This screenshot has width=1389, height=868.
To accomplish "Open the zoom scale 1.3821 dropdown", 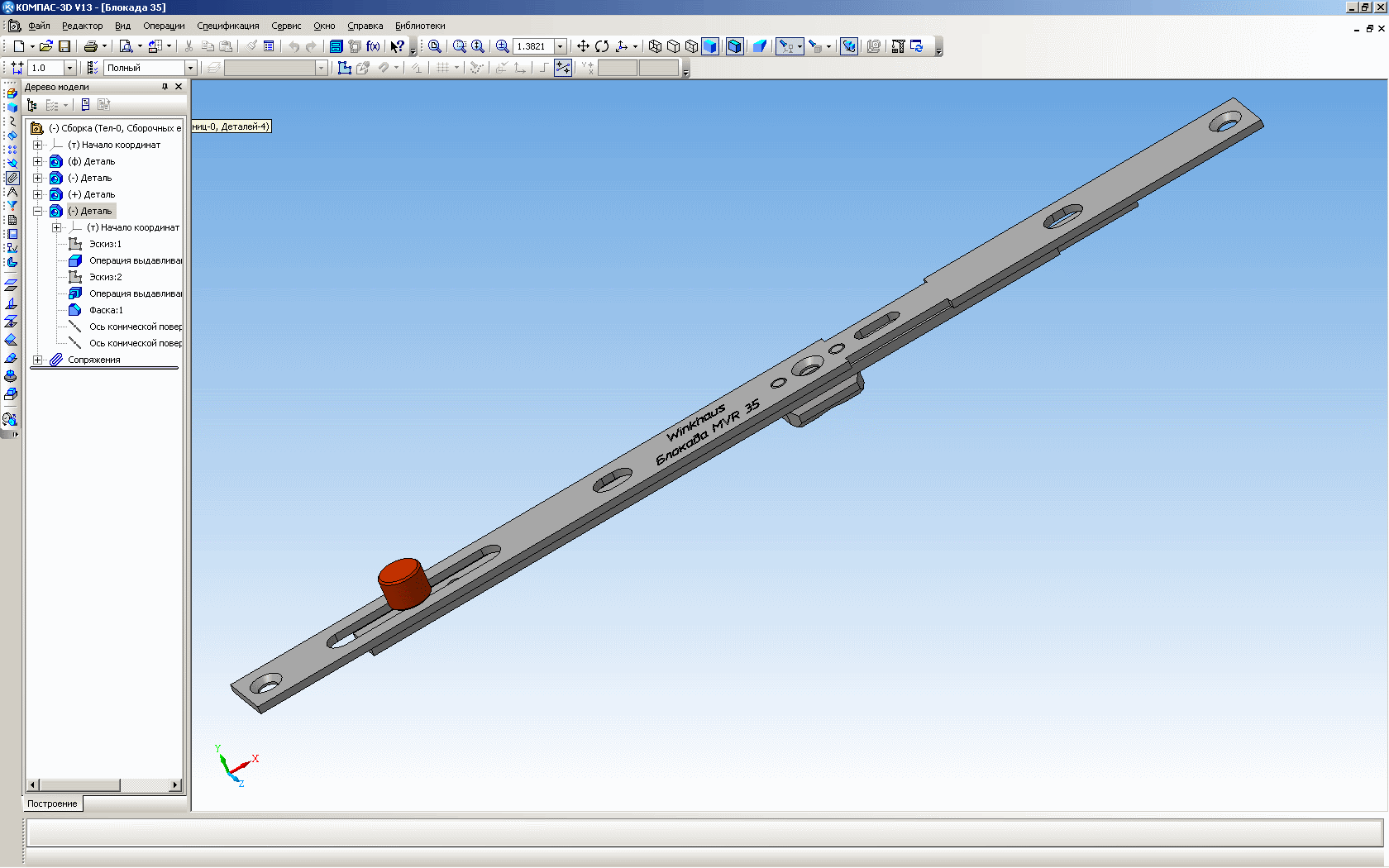I will click(x=561, y=46).
